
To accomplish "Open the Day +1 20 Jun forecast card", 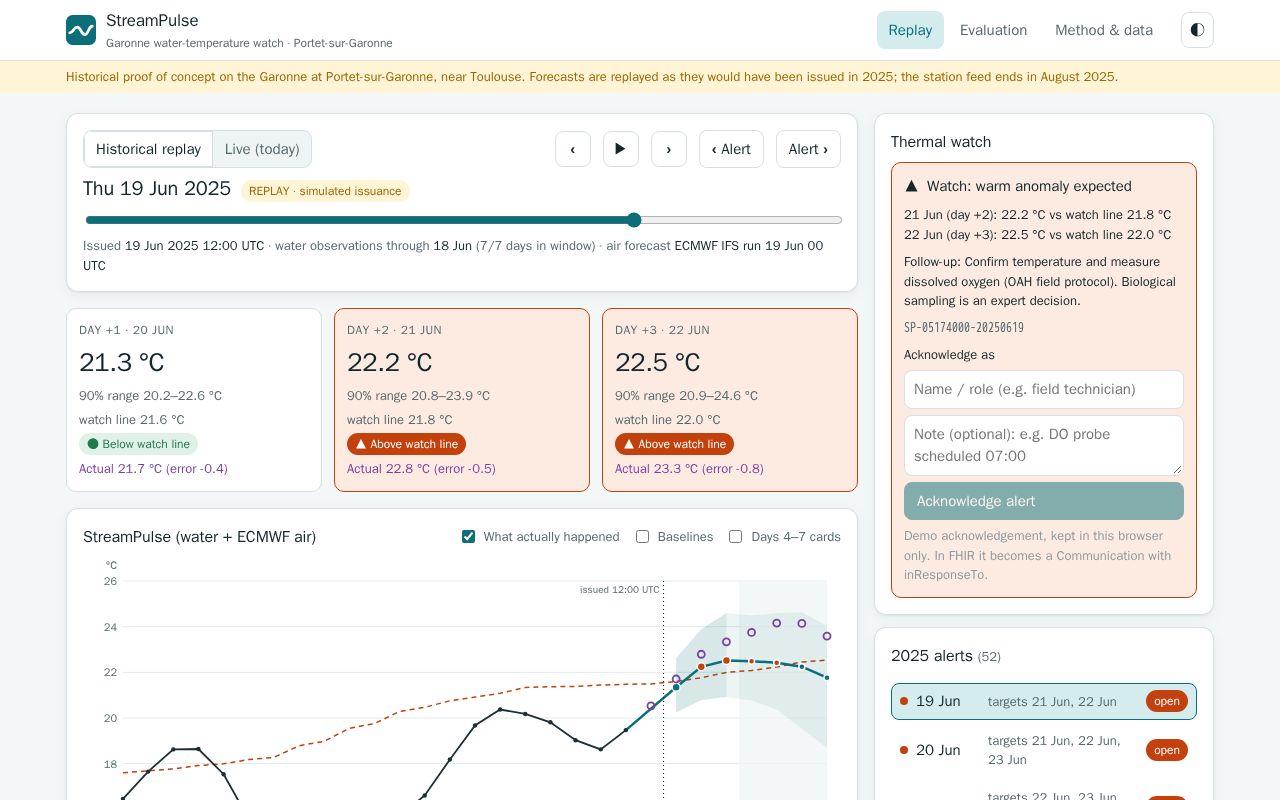I will click(x=194, y=400).
